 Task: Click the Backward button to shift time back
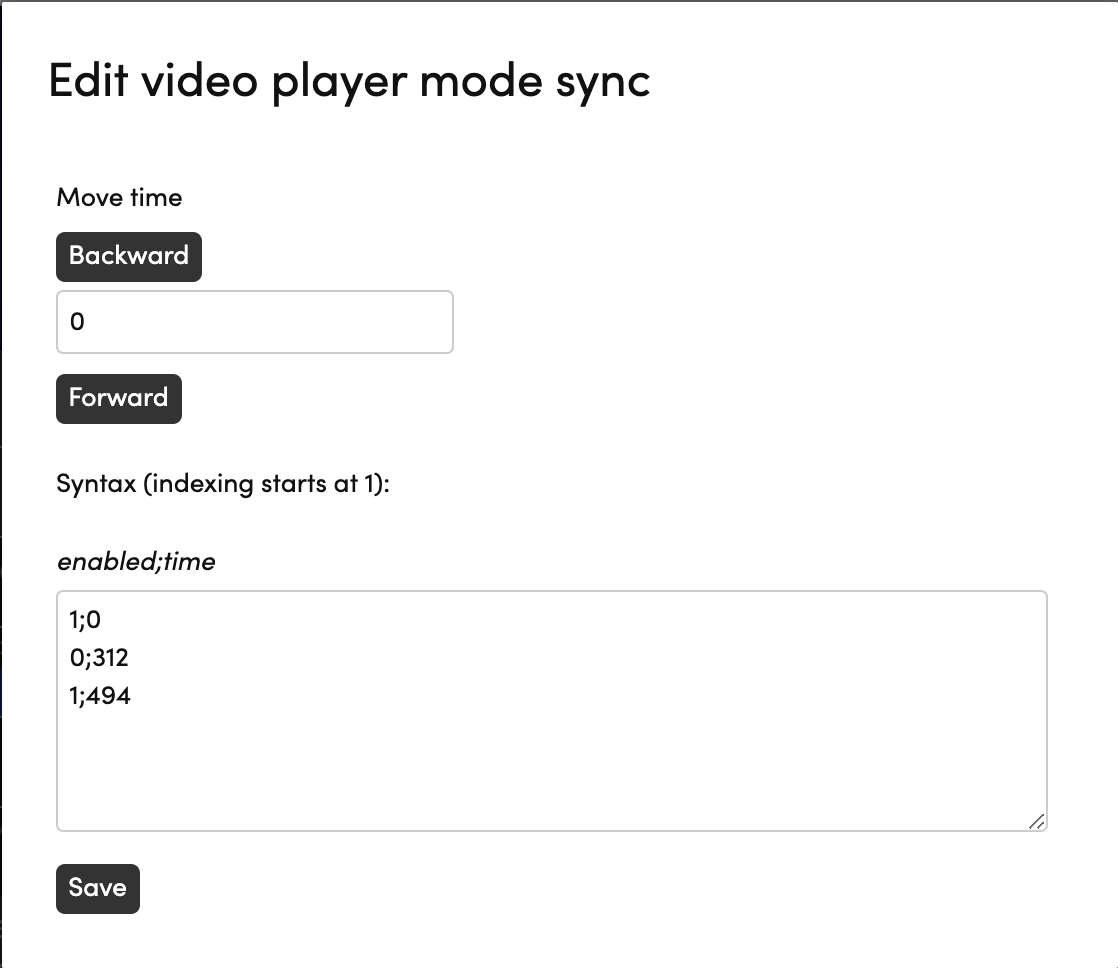[x=128, y=256]
